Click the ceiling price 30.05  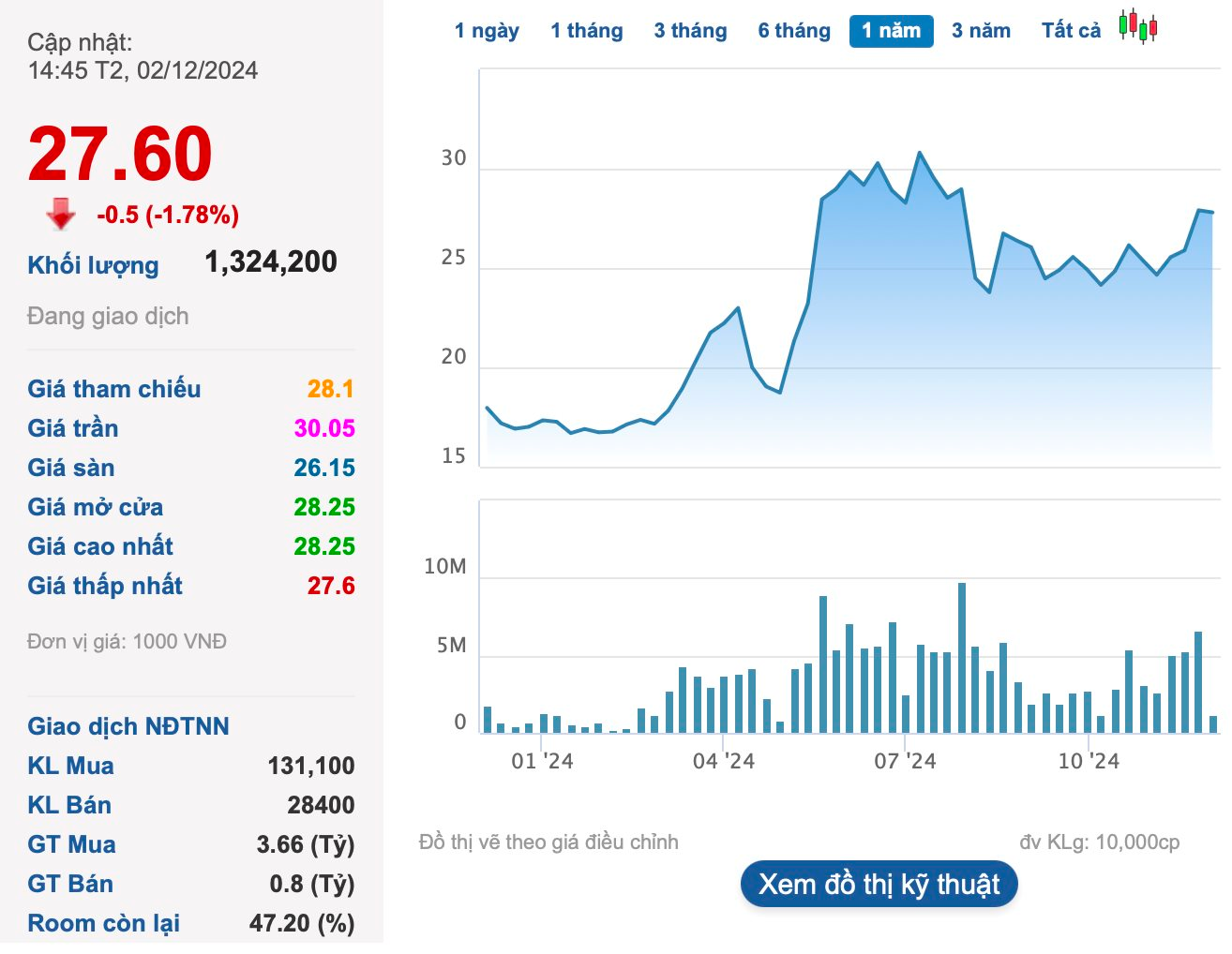[x=324, y=428]
